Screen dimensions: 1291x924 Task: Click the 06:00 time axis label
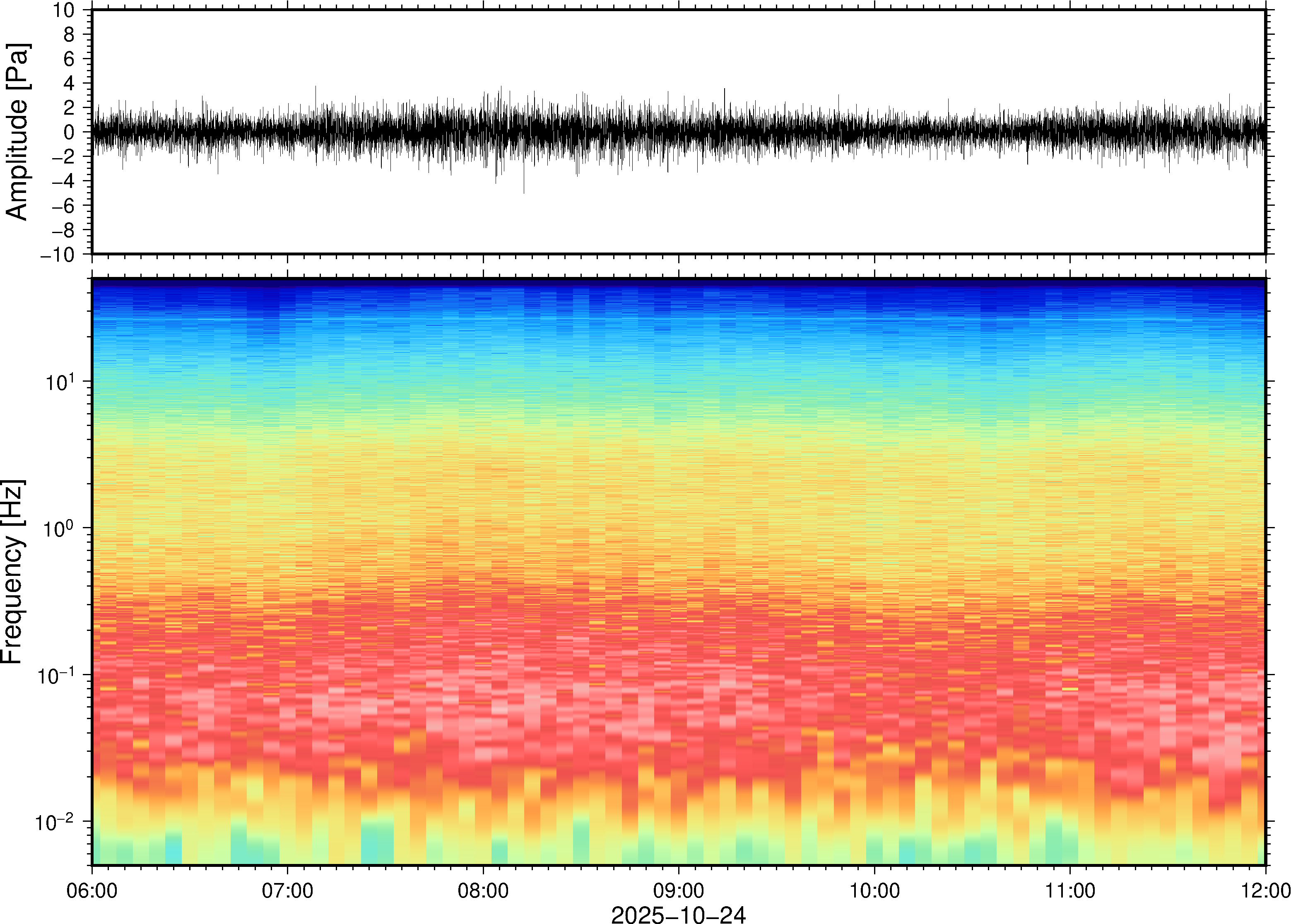pyautogui.click(x=92, y=890)
